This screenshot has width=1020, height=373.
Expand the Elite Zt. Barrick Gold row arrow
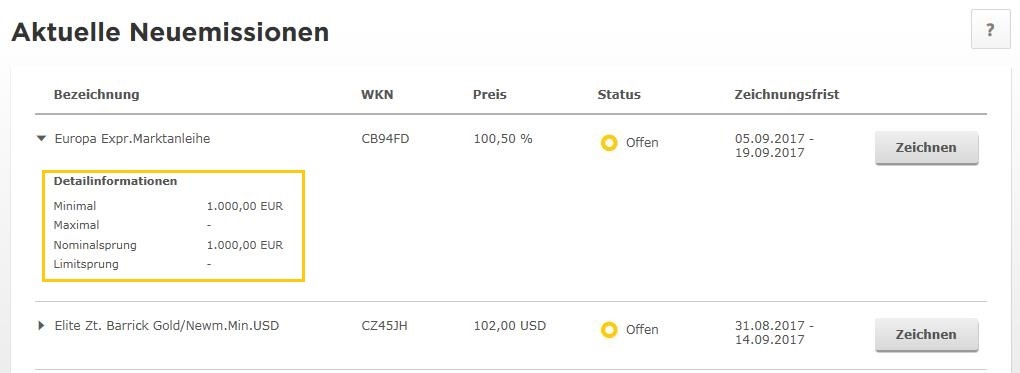click(42, 325)
